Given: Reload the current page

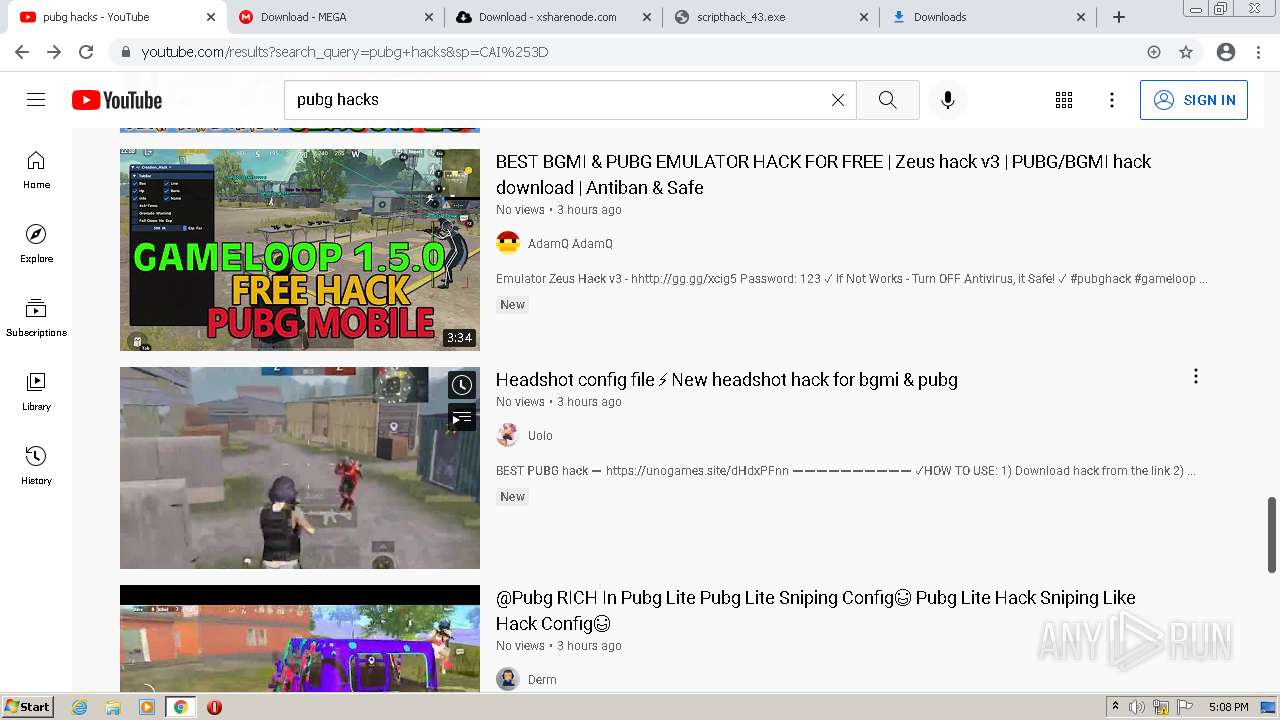Looking at the screenshot, I should pyautogui.click(x=86, y=52).
